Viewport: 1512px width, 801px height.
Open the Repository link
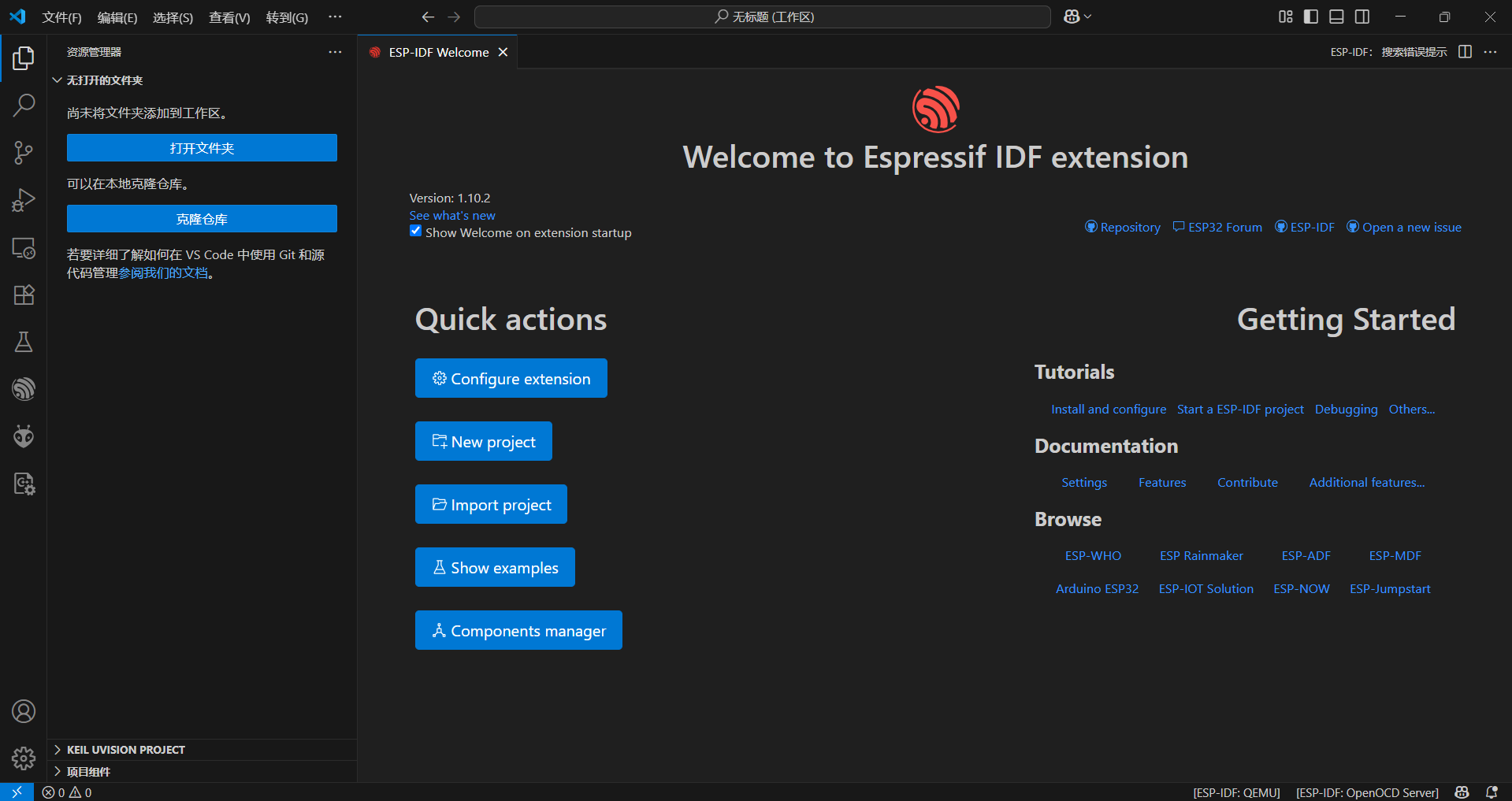1123,227
